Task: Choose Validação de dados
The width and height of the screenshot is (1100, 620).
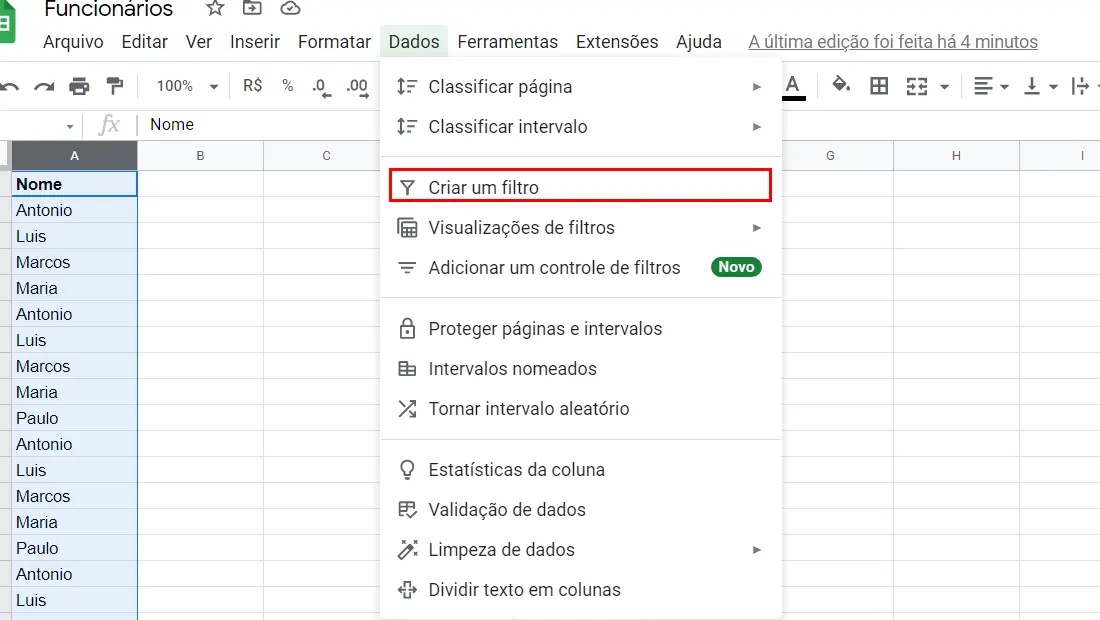Action: click(x=581, y=510)
